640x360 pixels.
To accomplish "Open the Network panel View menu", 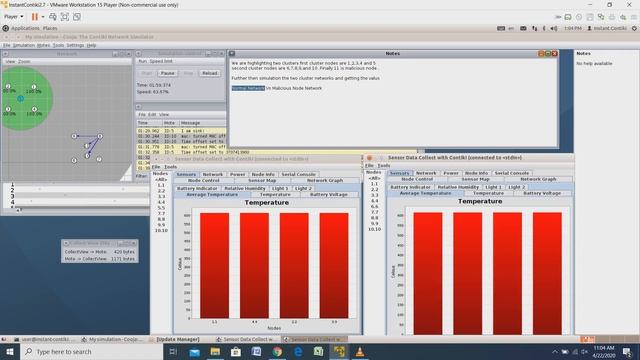I will [x=10, y=61].
